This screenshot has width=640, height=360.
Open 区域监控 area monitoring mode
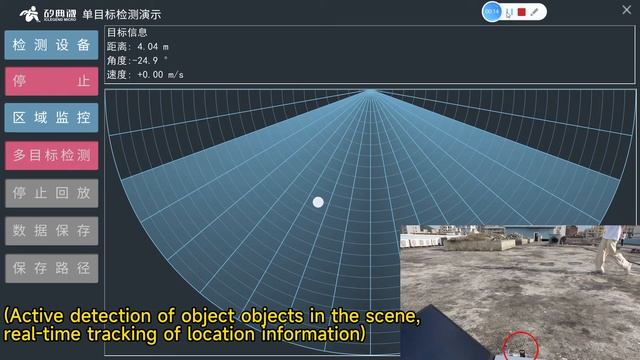51,118
